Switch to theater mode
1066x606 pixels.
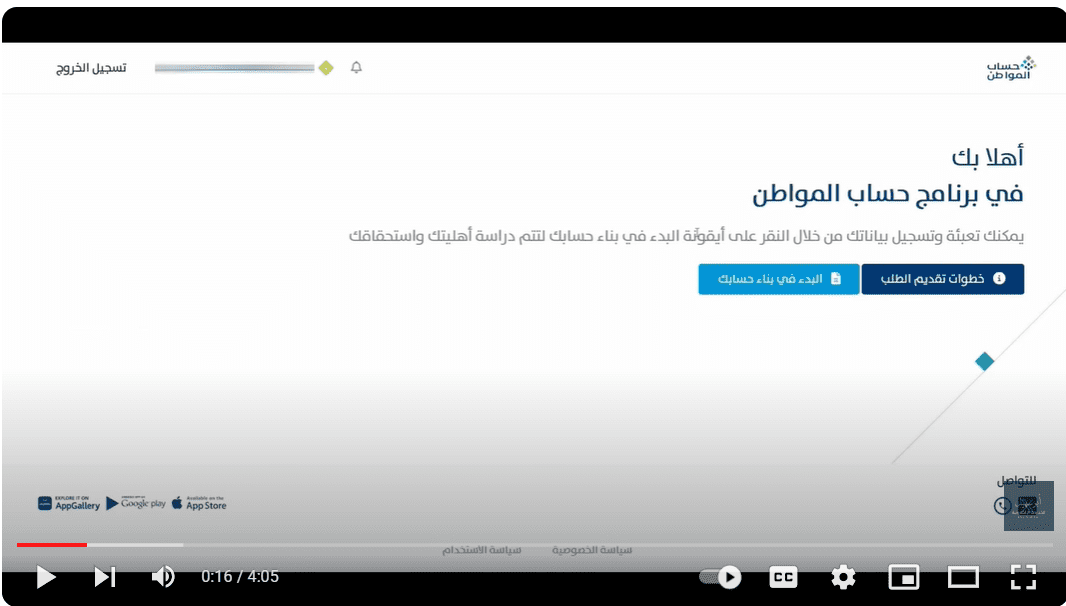click(x=963, y=577)
